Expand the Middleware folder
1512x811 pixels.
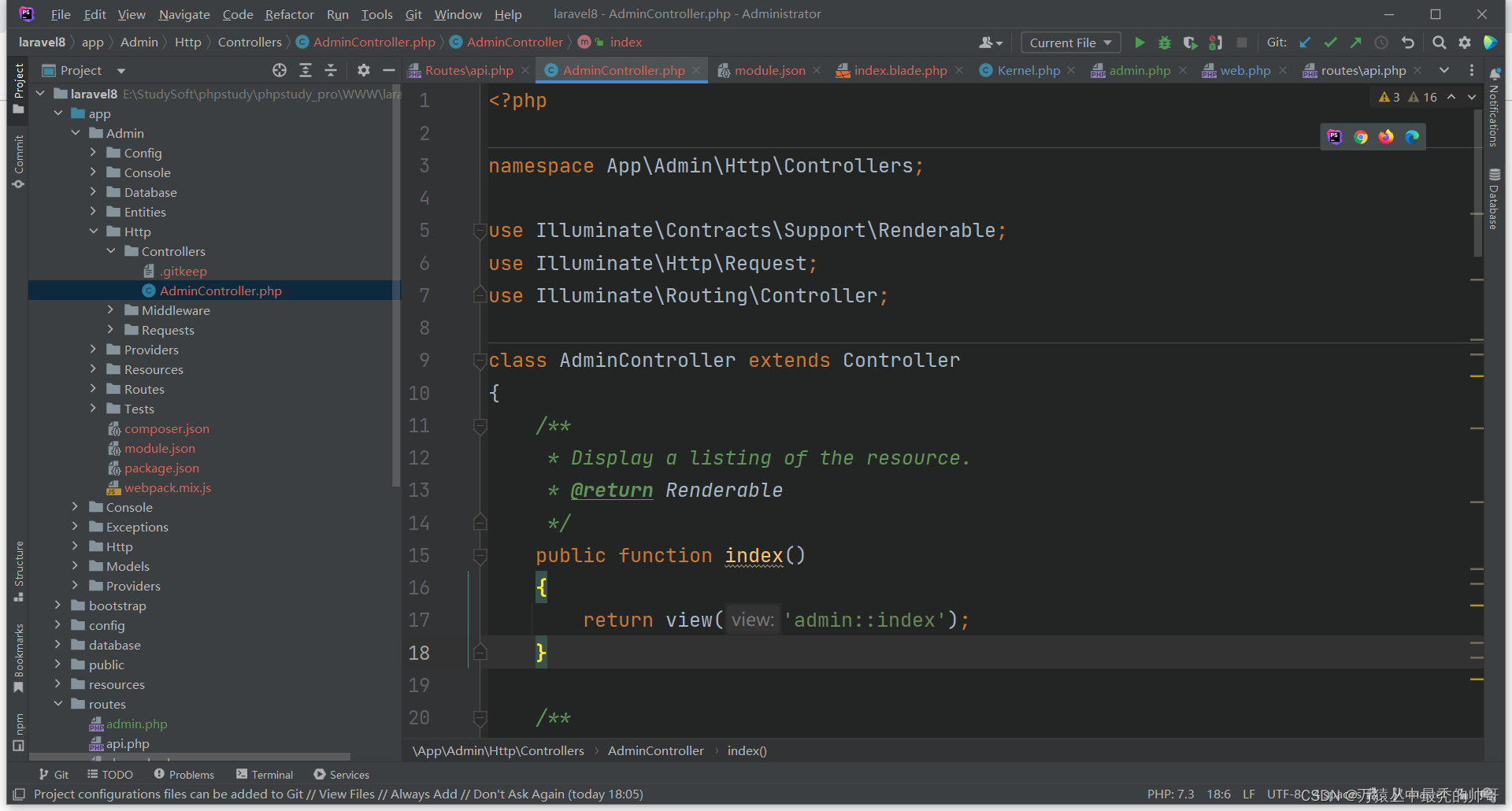[111, 309]
